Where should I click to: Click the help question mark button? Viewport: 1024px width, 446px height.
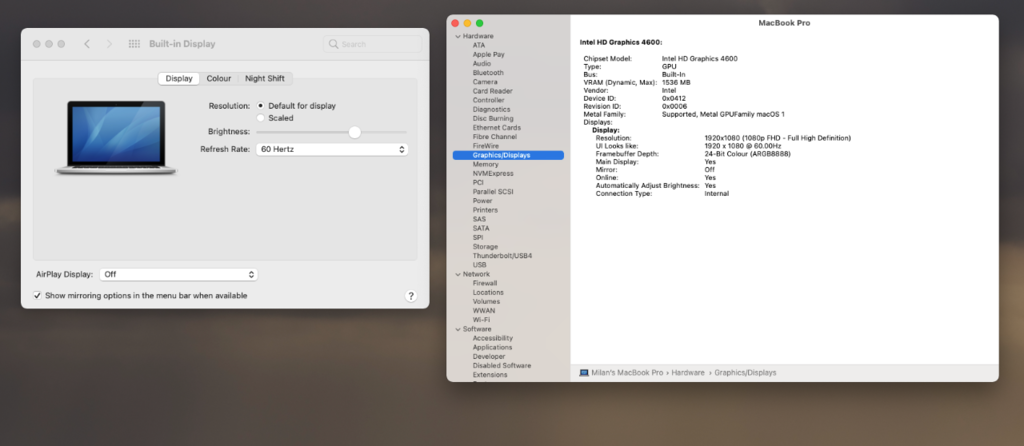click(411, 296)
